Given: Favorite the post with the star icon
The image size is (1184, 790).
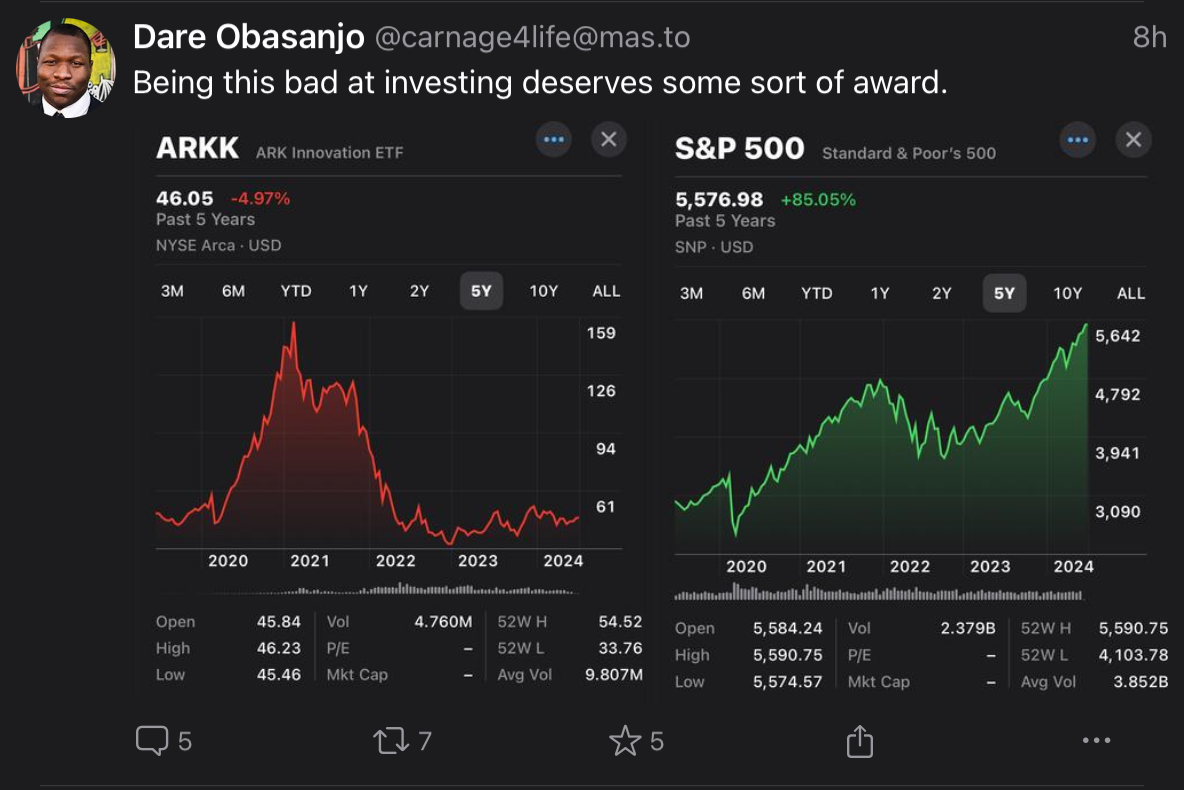Looking at the screenshot, I should [625, 741].
